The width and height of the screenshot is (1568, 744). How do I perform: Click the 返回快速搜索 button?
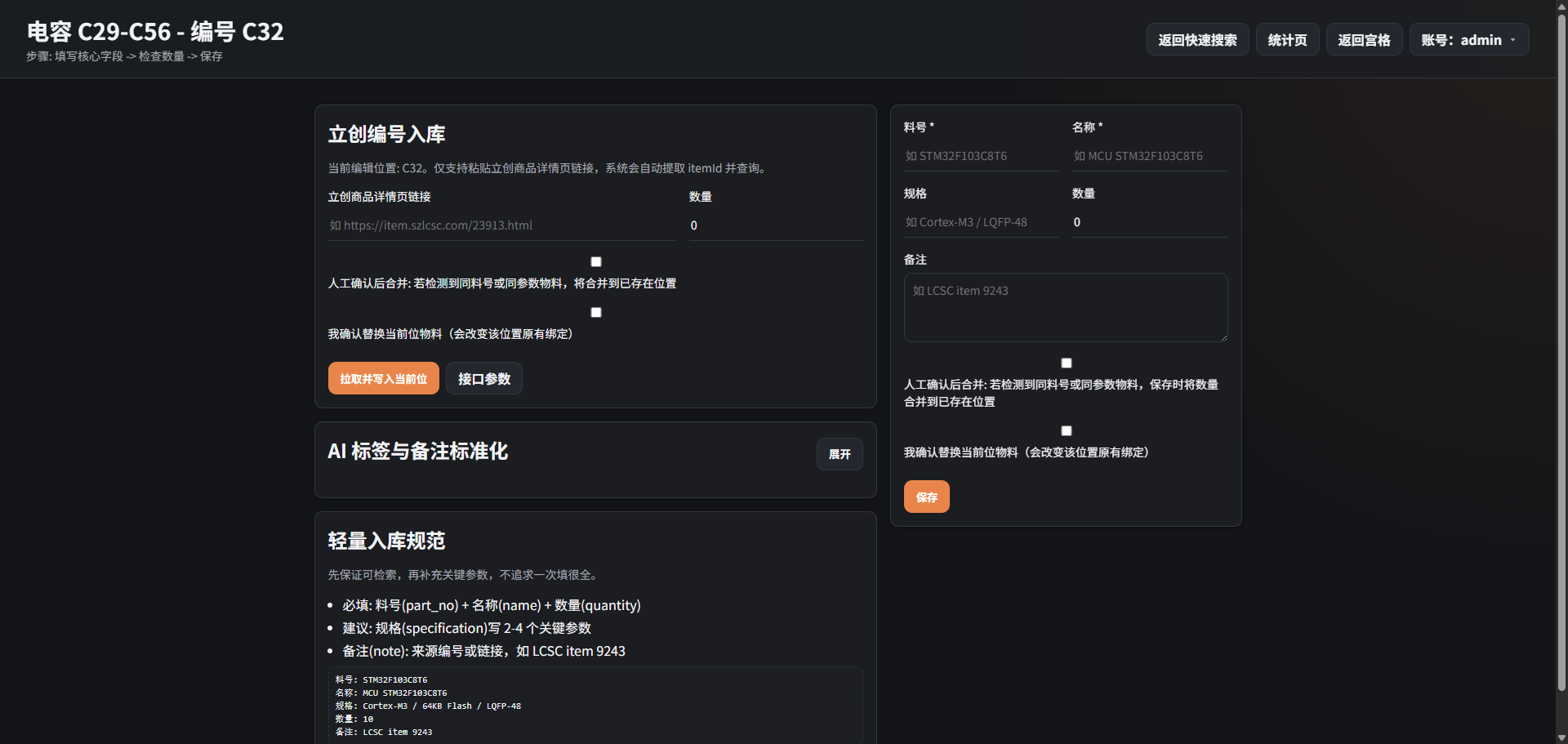pos(1197,40)
